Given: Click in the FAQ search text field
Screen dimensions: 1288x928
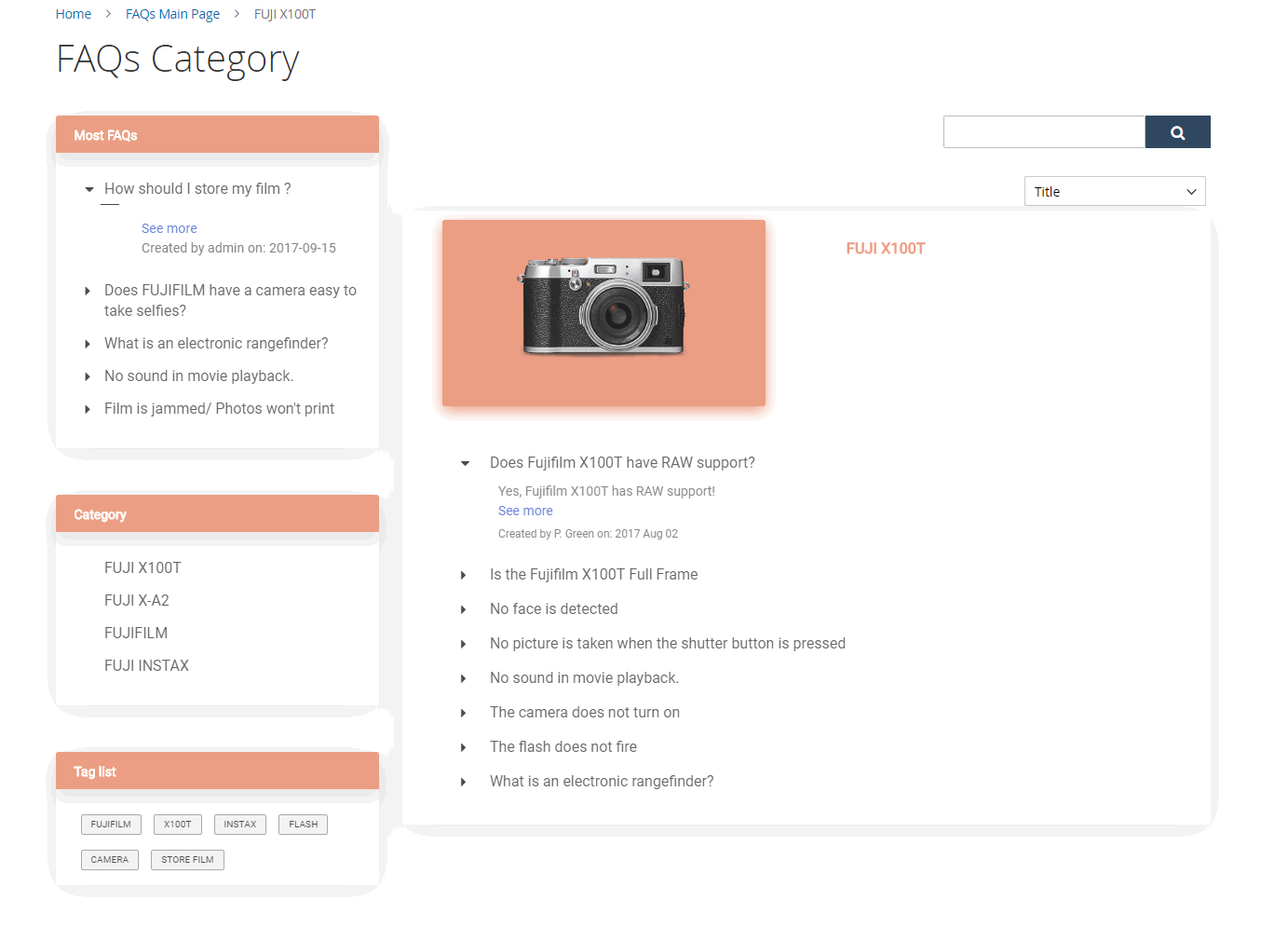Looking at the screenshot, I should pyautogui.click(x=1043, y=132).
